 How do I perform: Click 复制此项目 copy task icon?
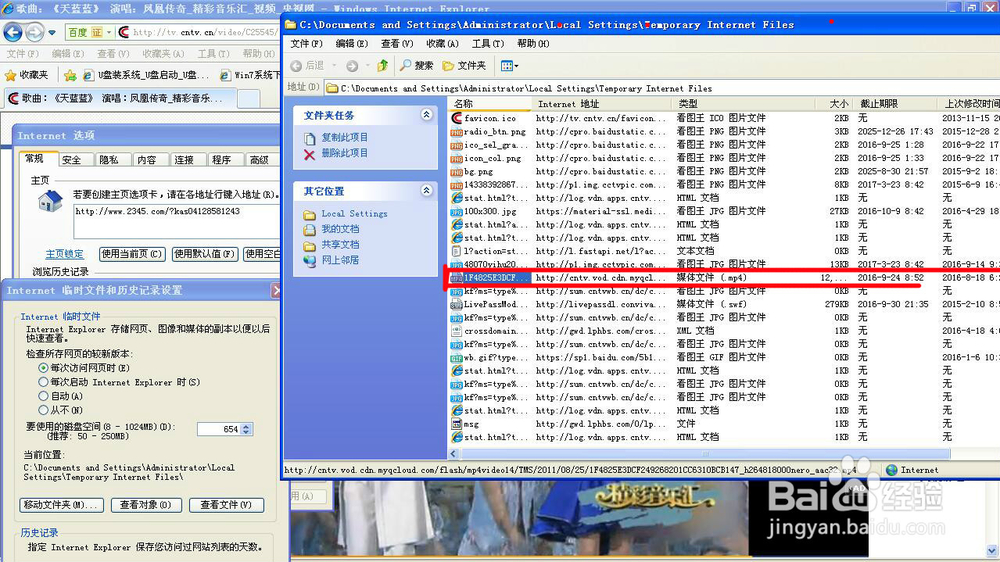pyautogui.click(x=309, y=138)
